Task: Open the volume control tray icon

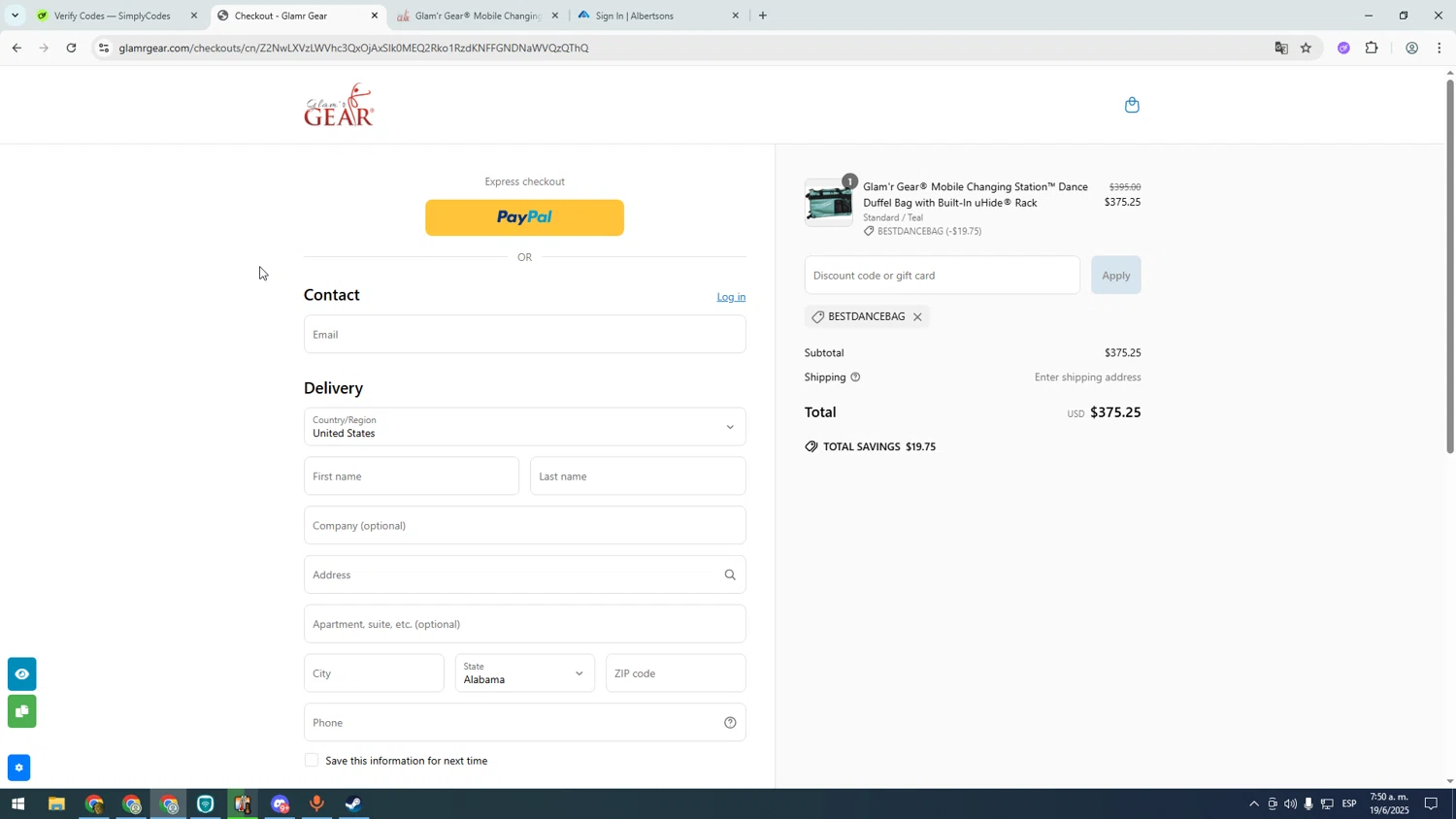Action: tap(1290, 804)
